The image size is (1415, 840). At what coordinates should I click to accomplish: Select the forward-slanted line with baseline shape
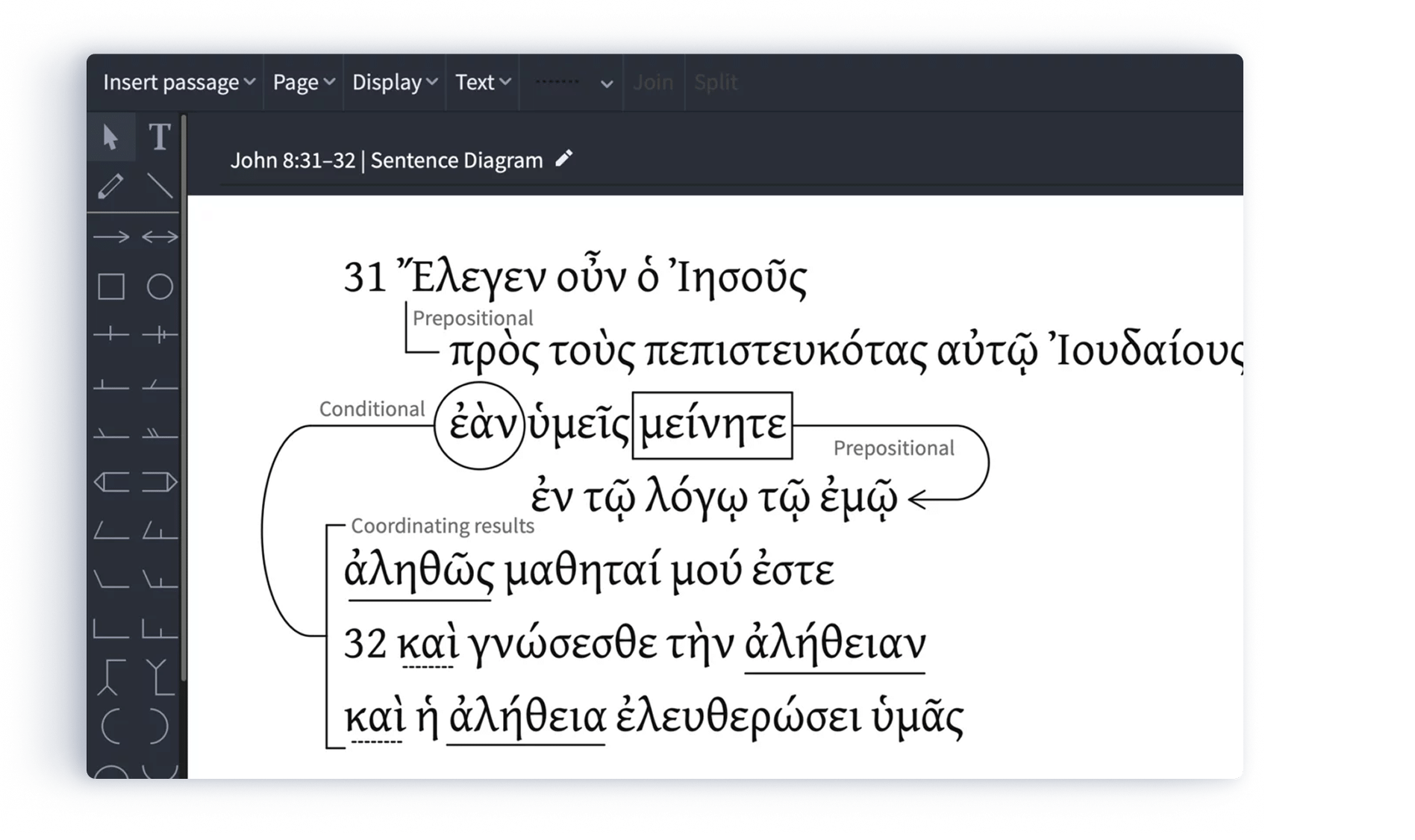point(111,530)
